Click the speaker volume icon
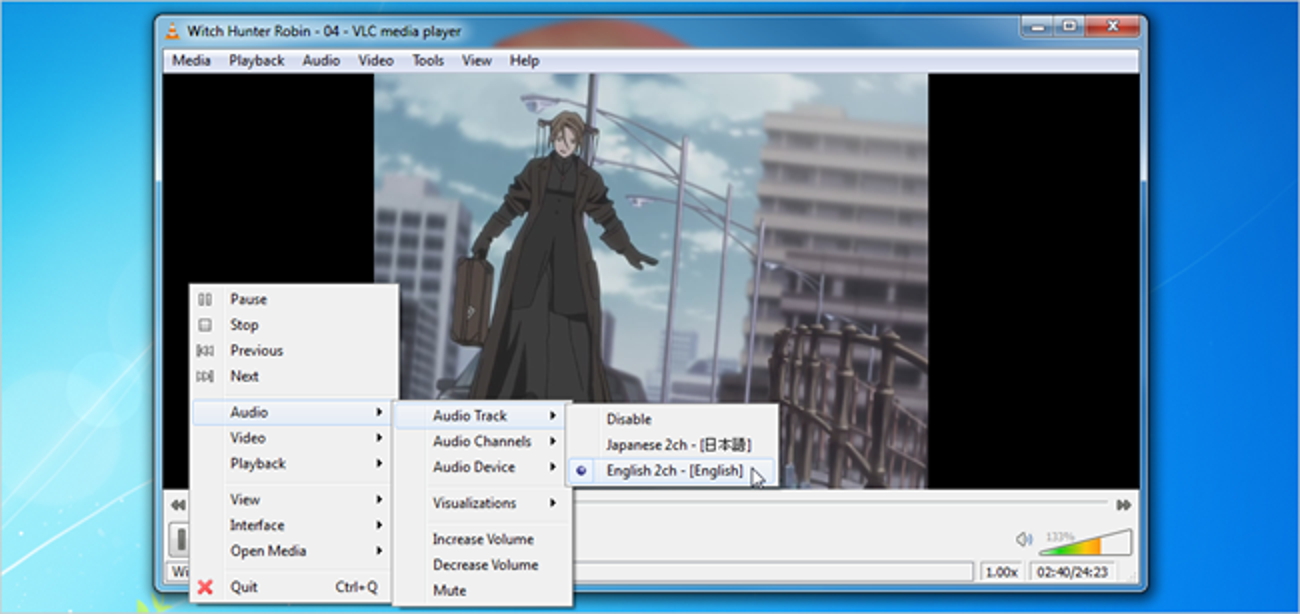The height and width of the screenshot is (614, 1300). point(1023,539)
